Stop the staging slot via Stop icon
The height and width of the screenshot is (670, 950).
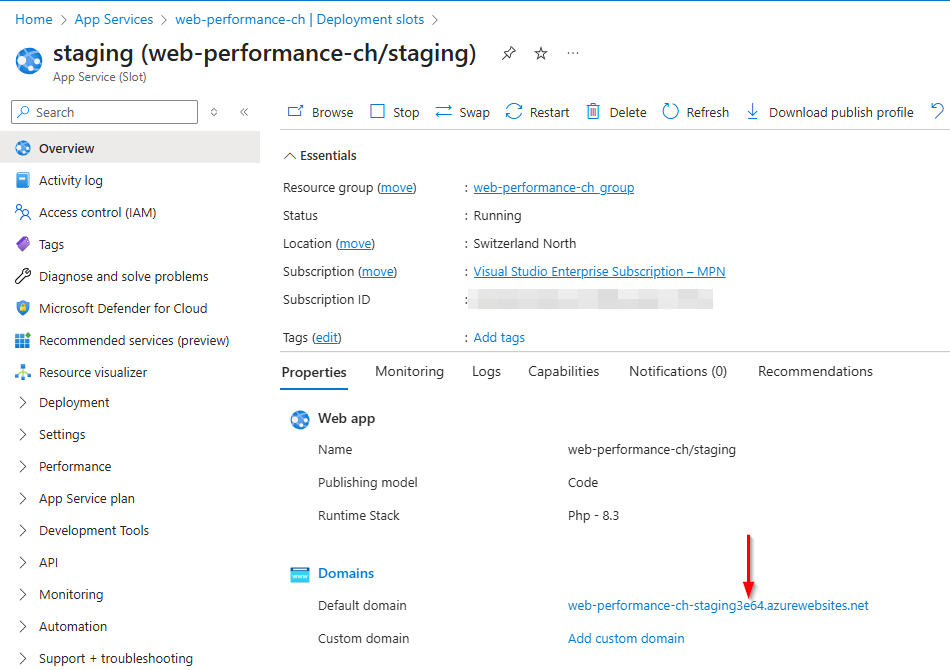point(377,111)
